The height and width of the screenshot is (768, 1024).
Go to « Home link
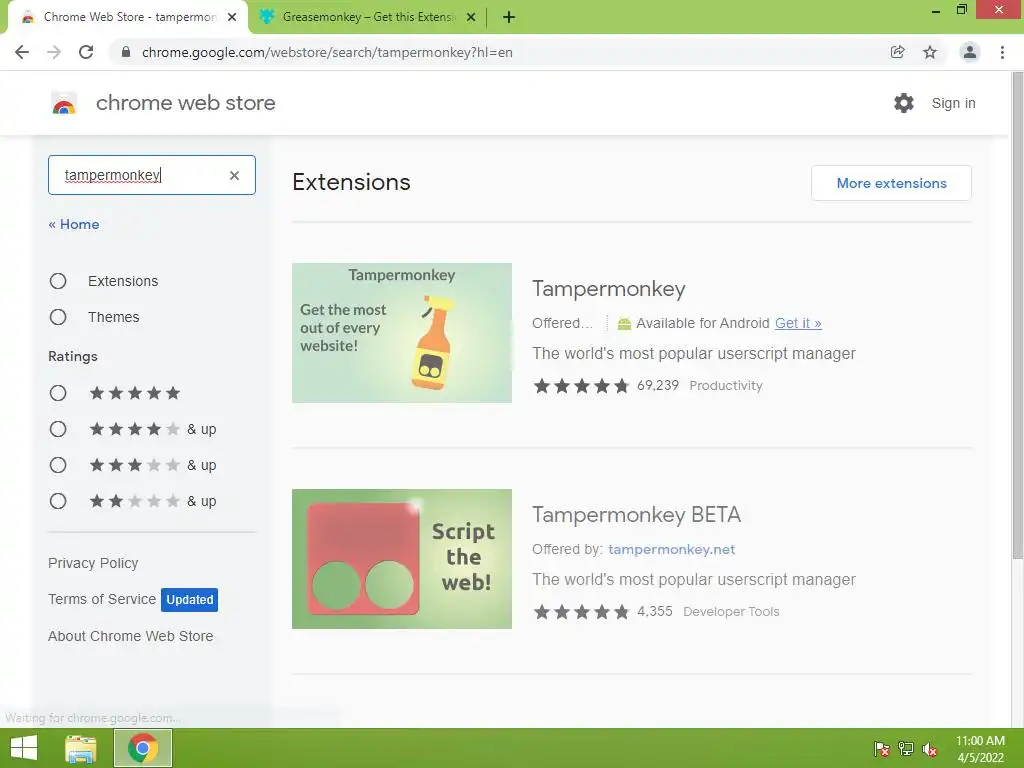(x=74, y=224)
